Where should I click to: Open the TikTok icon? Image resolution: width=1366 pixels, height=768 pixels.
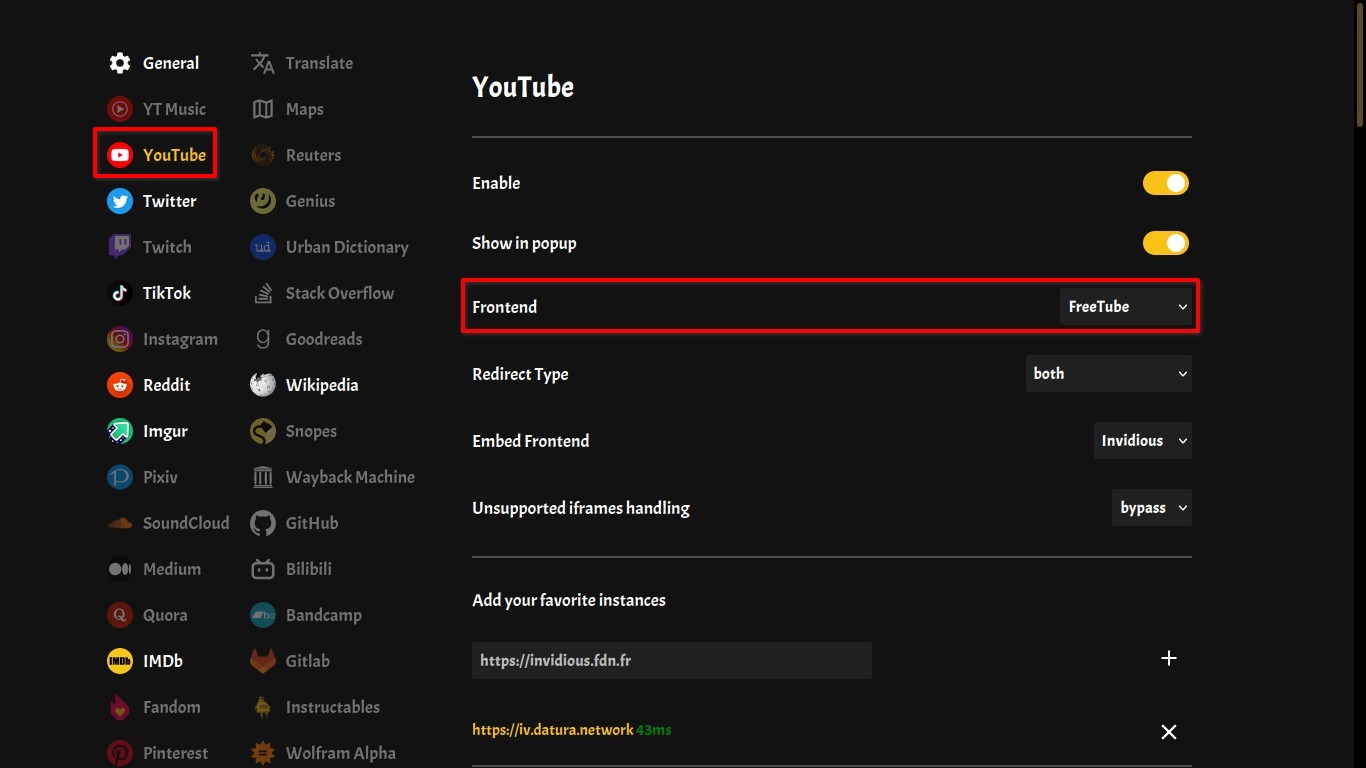120,293
